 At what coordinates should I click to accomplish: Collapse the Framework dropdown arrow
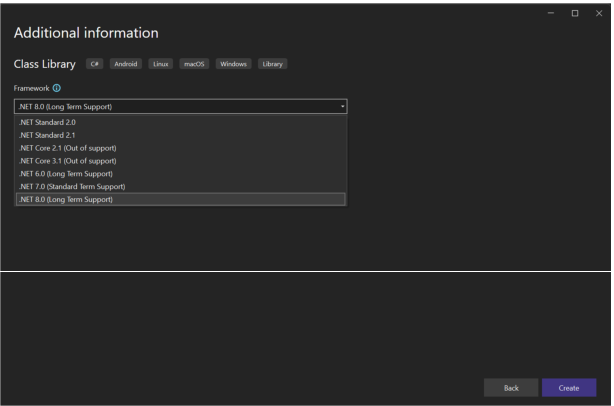coord(342,106)
